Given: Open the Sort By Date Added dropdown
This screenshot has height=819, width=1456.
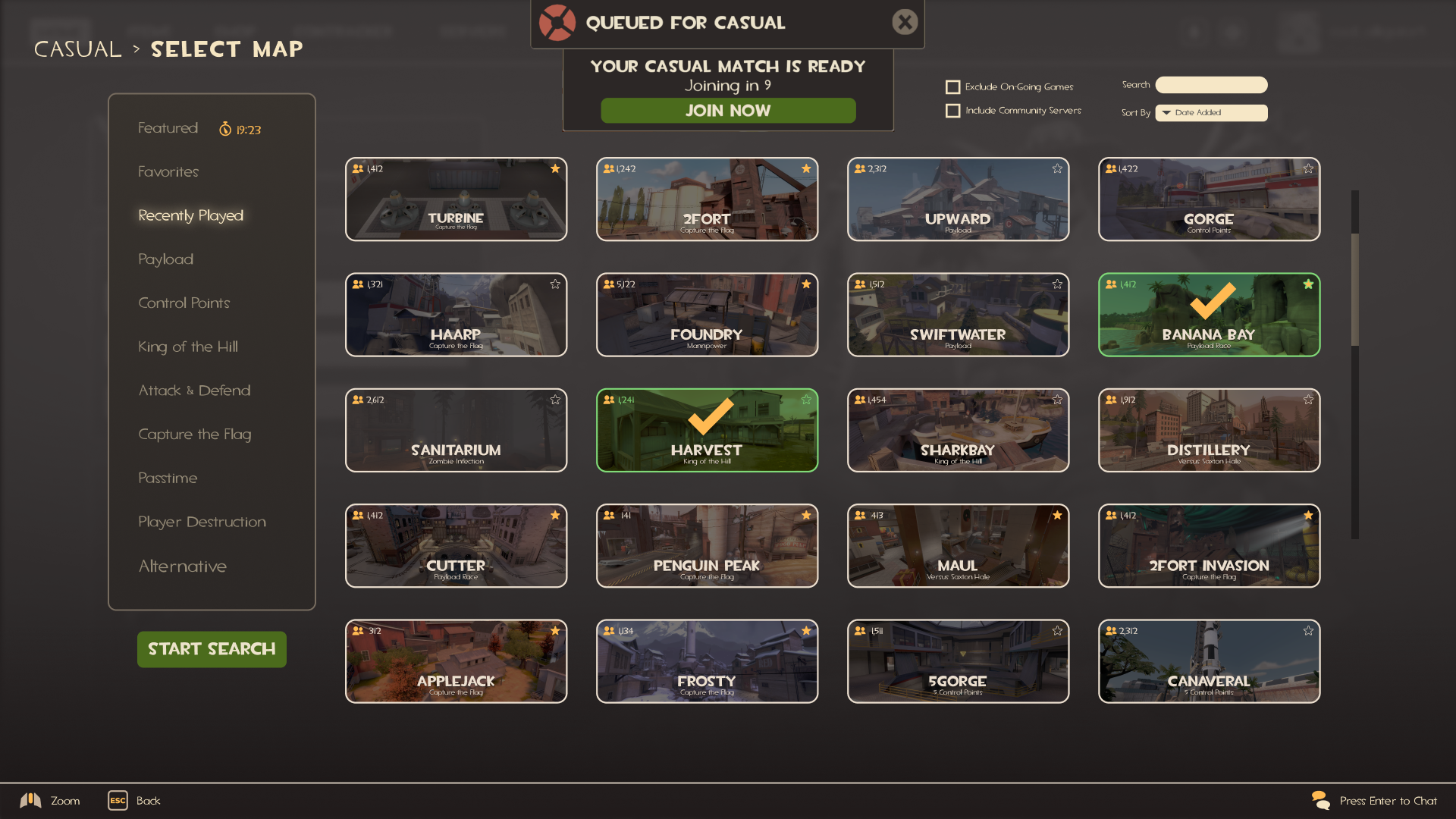Looking at the screenshot, I should tap(1211, 112).
